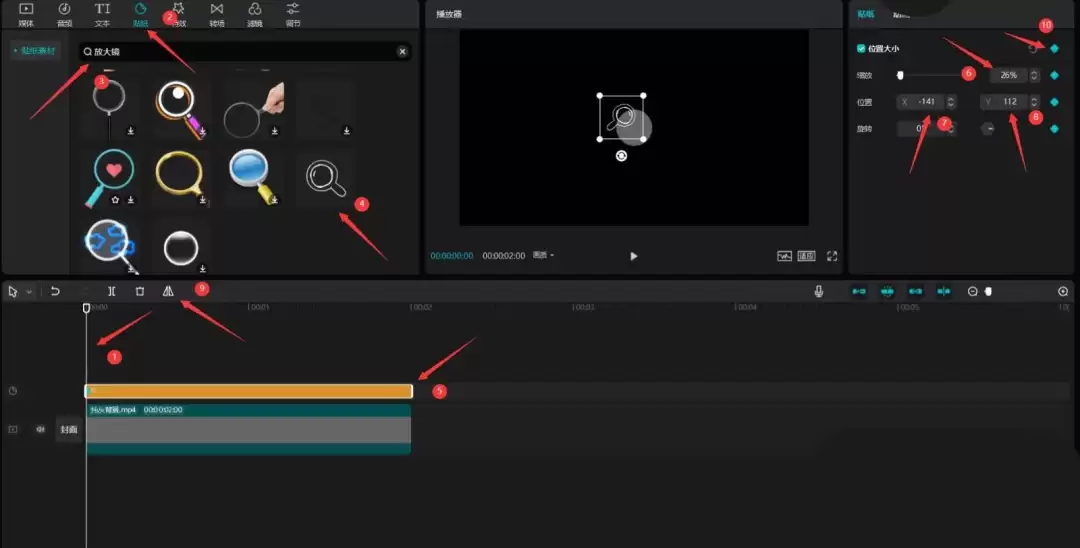Image resolution: width=1080 pixels, height=548 pixels.
Task: Switch to the 转场 transitions tab
Action: (217, 14)
